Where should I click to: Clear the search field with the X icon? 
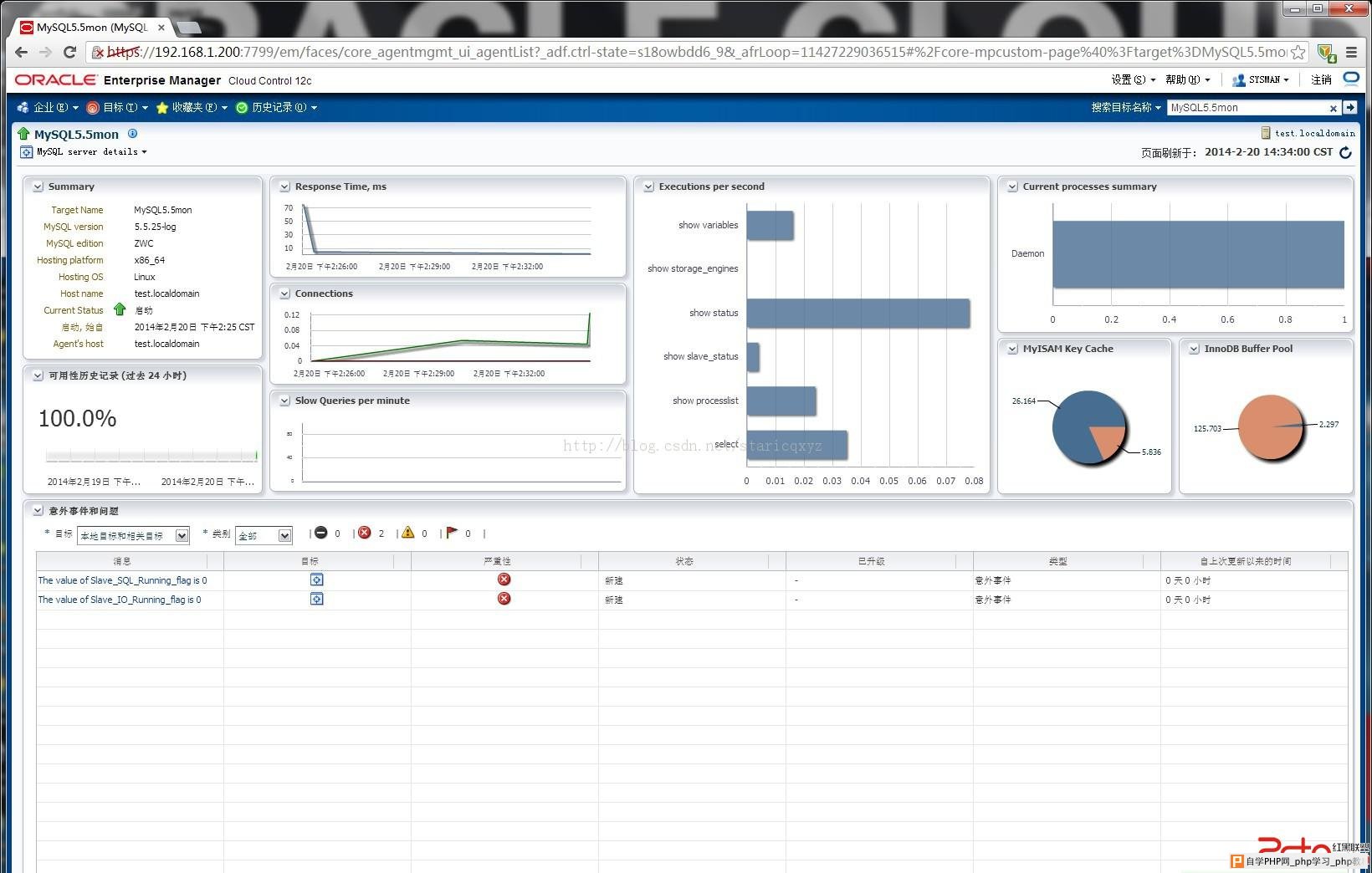click(x=1333, y=108)
